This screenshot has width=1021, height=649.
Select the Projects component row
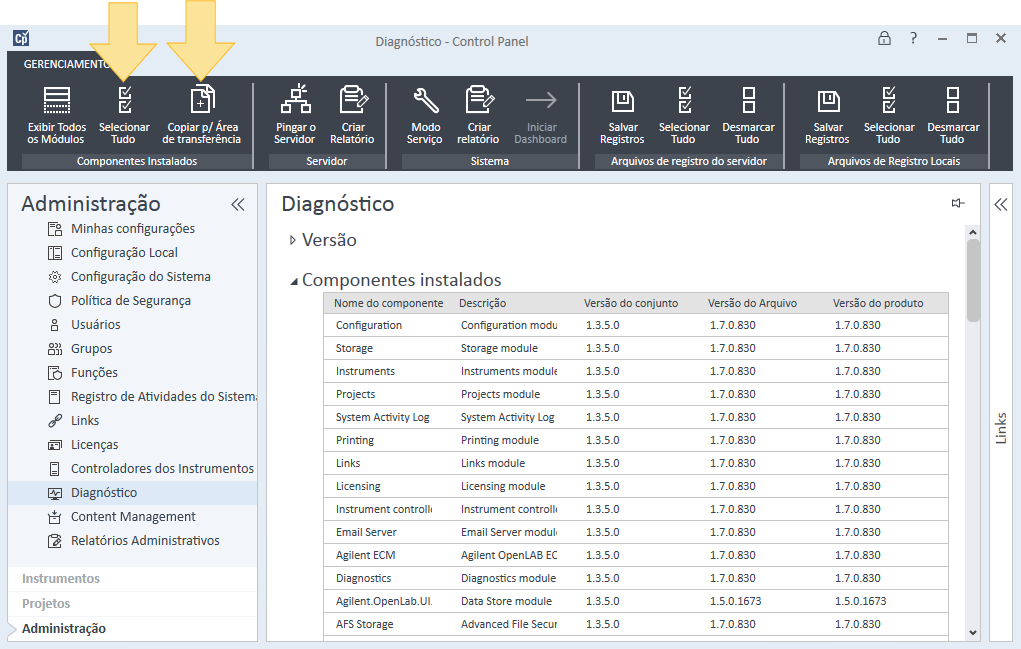click(636, 394)
